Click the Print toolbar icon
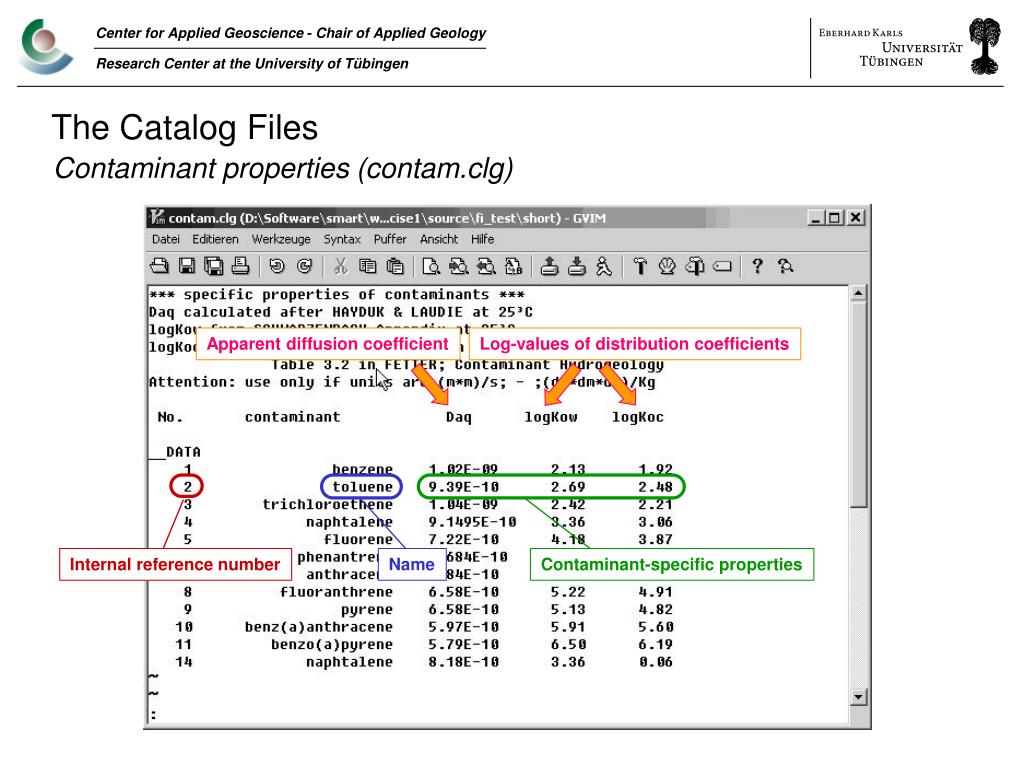1024x768 pixels. [240, 266]
